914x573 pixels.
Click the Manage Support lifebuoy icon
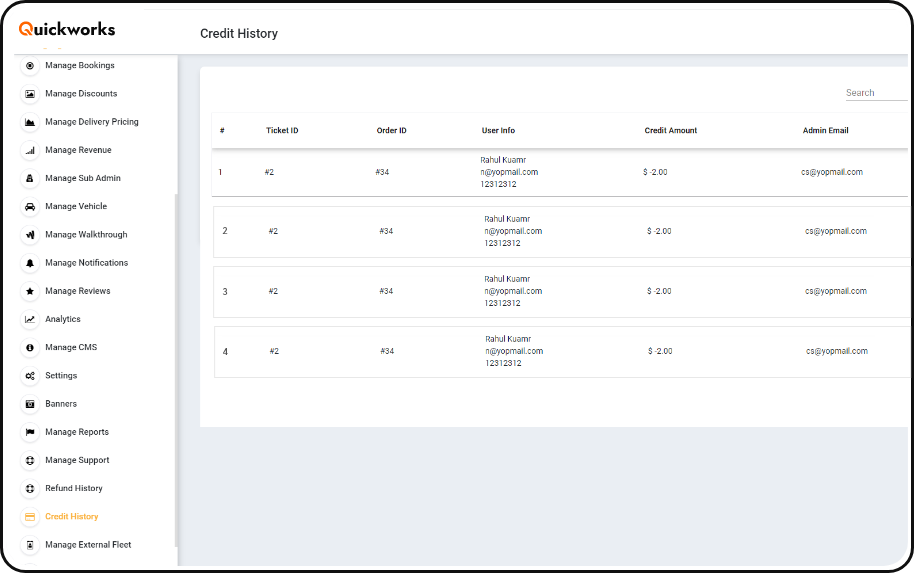click(30, 460)
